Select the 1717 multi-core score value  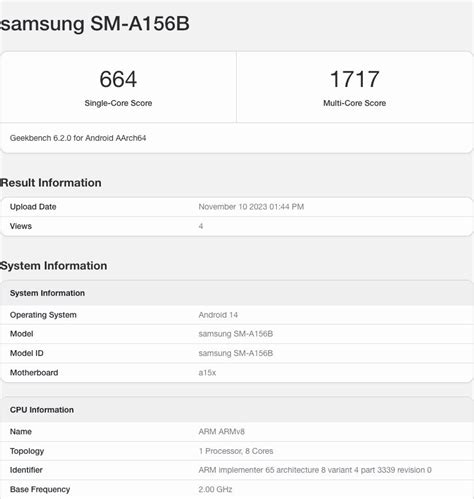pos(354,79)
